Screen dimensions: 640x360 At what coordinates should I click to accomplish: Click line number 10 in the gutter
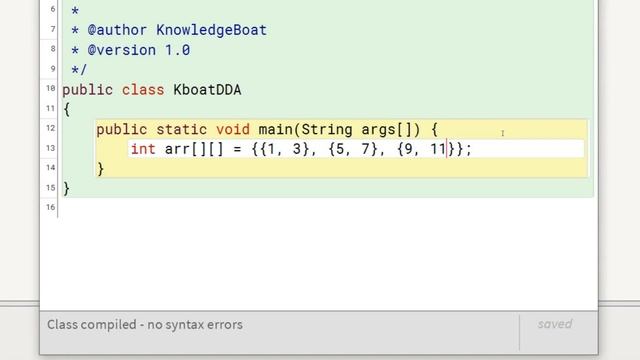tap(50, 88)
